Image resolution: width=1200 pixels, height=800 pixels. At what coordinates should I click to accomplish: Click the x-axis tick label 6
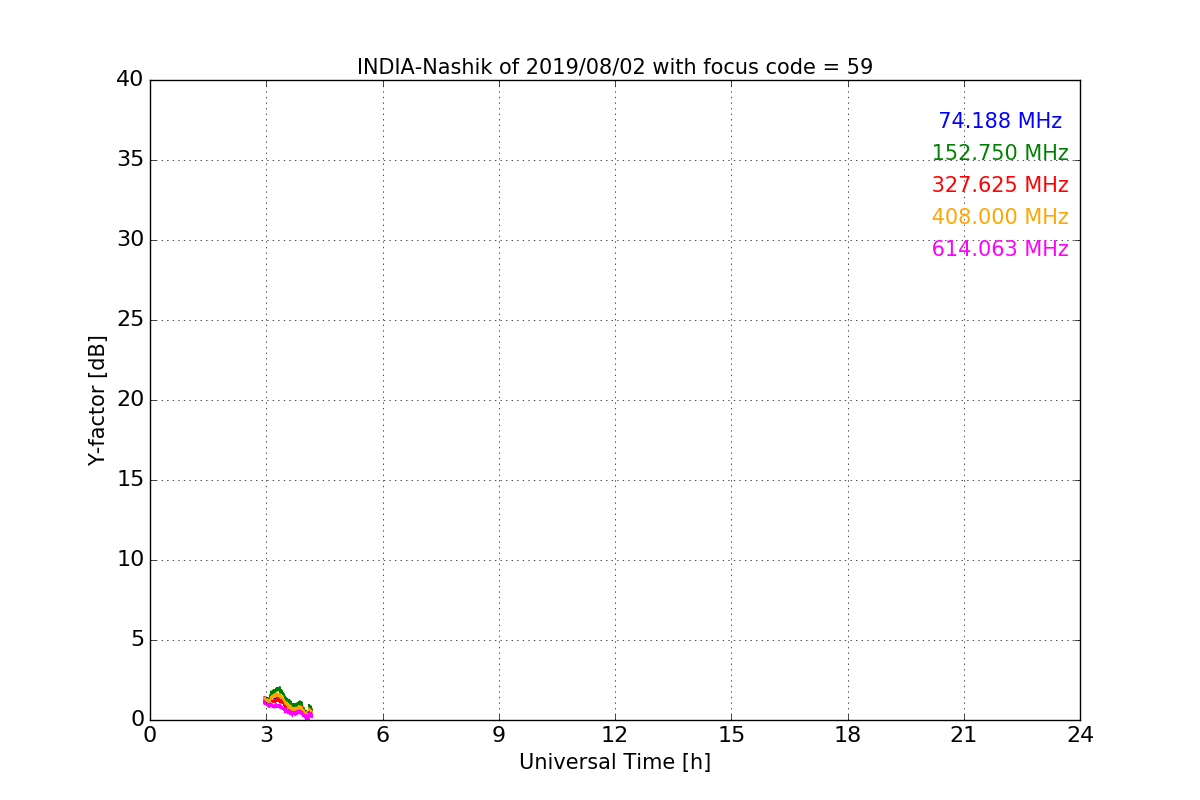pyautogui.click(x=382, y=735)
